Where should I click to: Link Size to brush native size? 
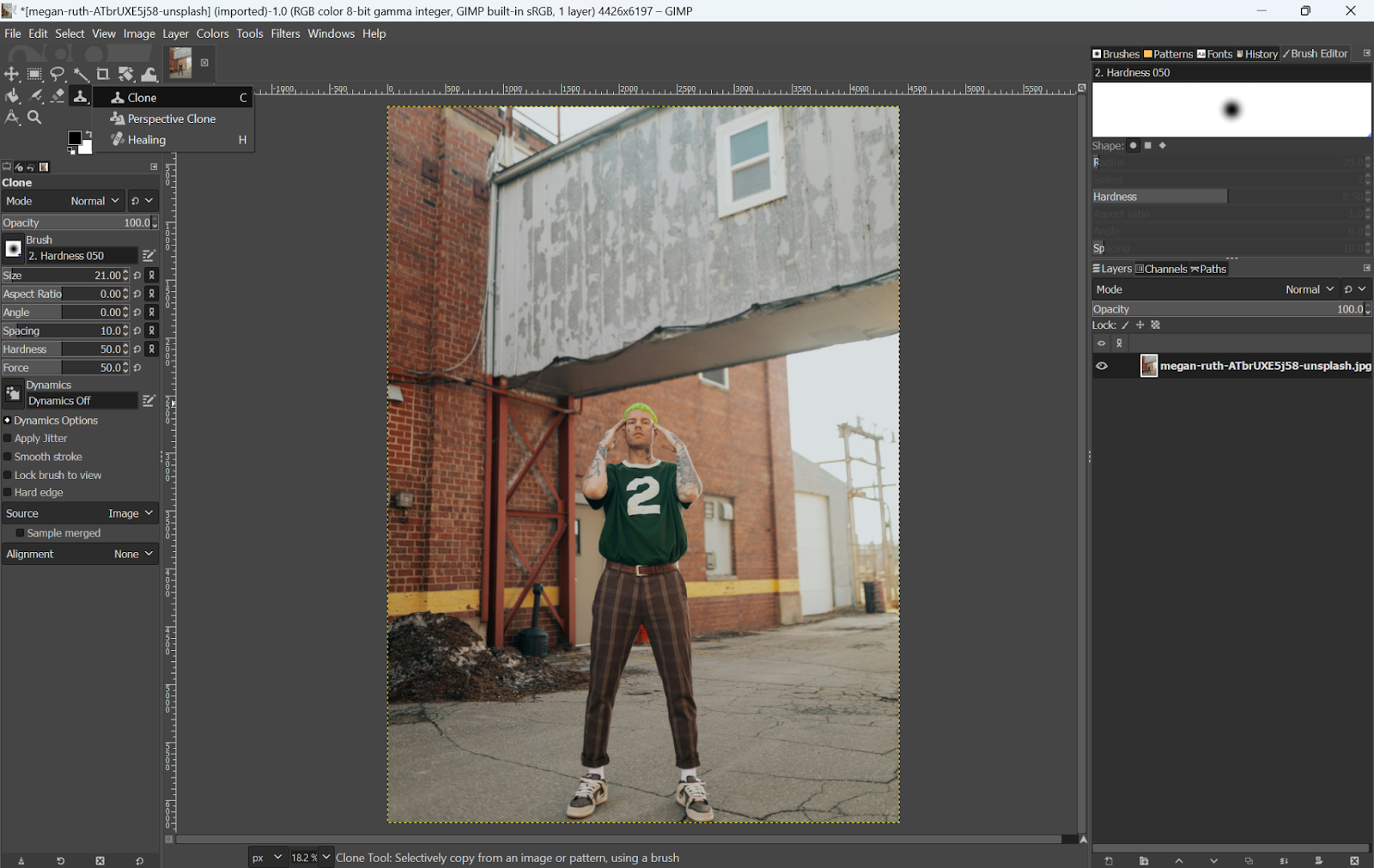(x=152, y=276)
